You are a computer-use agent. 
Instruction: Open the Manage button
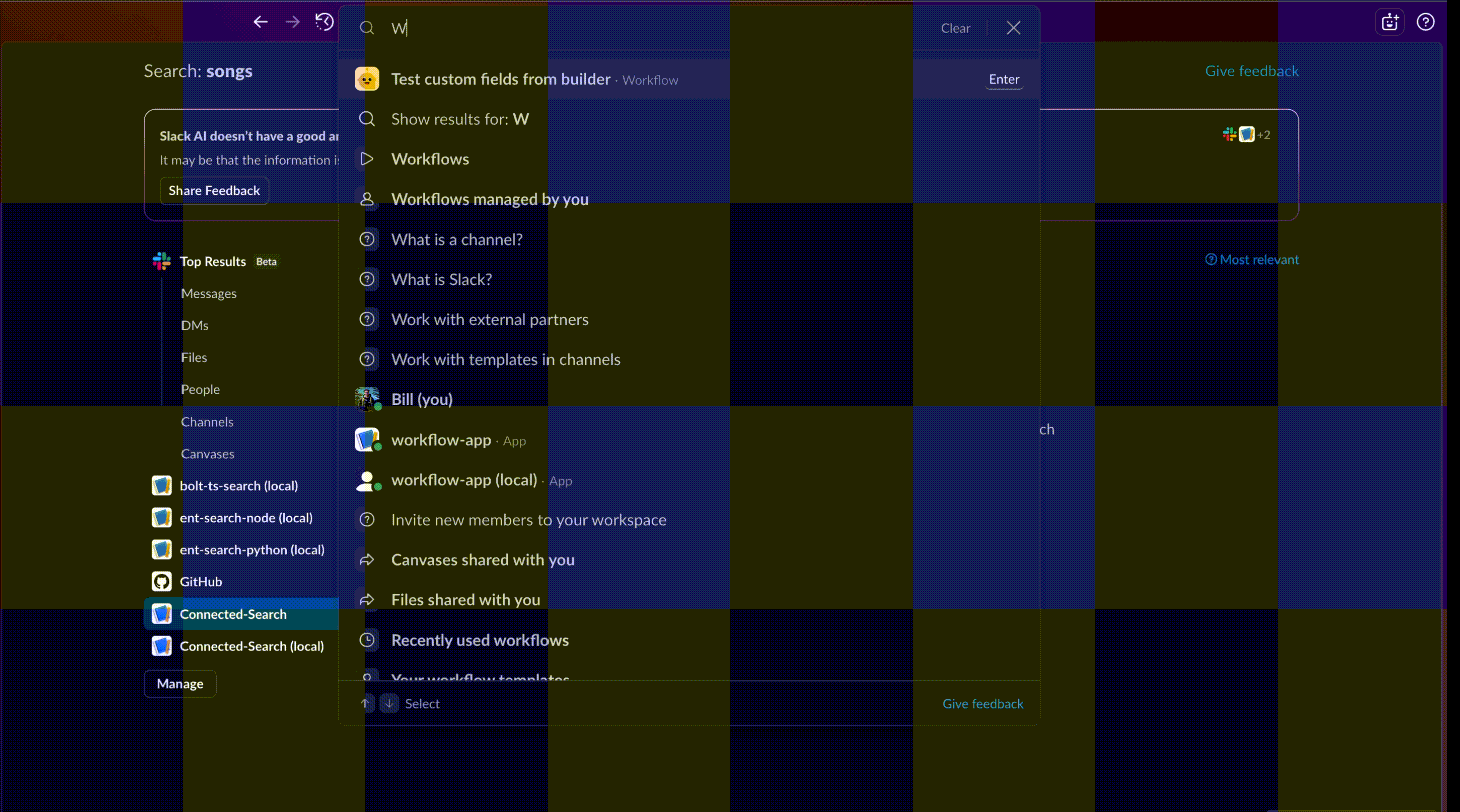pos(179,683)
